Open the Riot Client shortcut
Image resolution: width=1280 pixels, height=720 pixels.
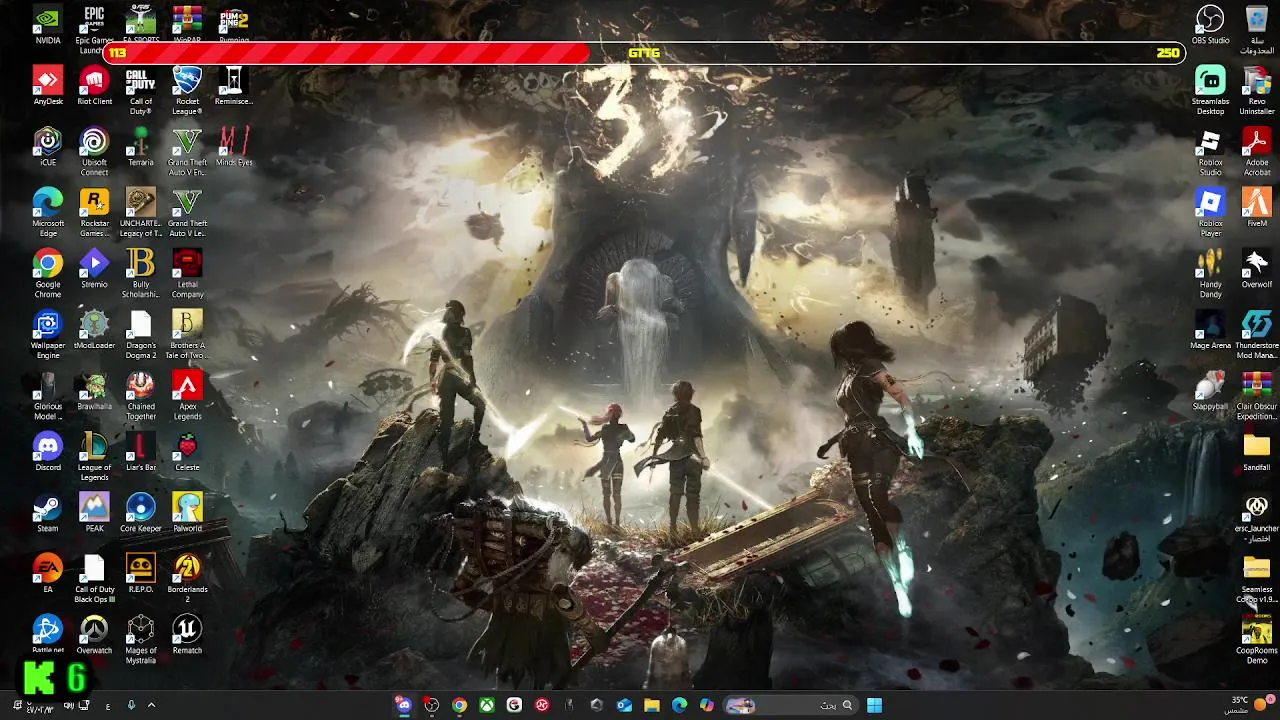coord(94,86)
